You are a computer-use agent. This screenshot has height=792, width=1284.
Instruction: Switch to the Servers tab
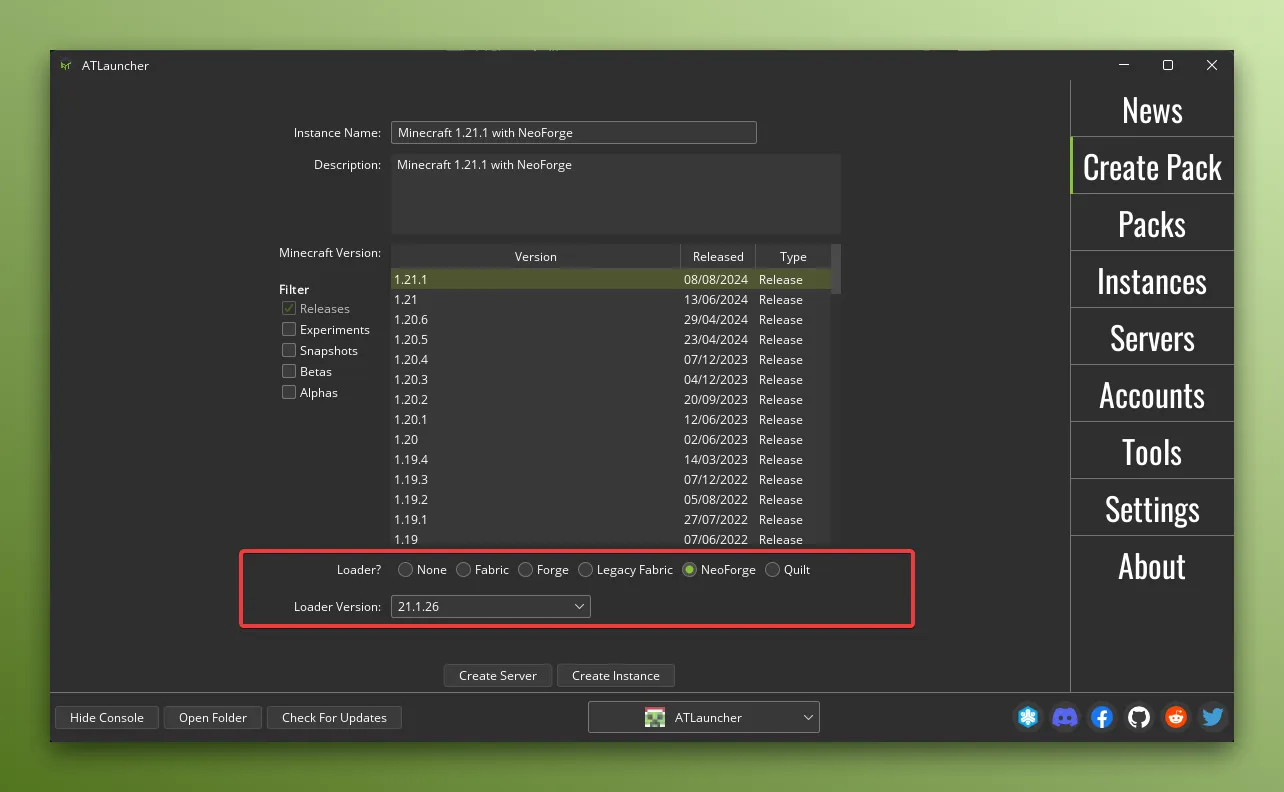pos(1151,338)
